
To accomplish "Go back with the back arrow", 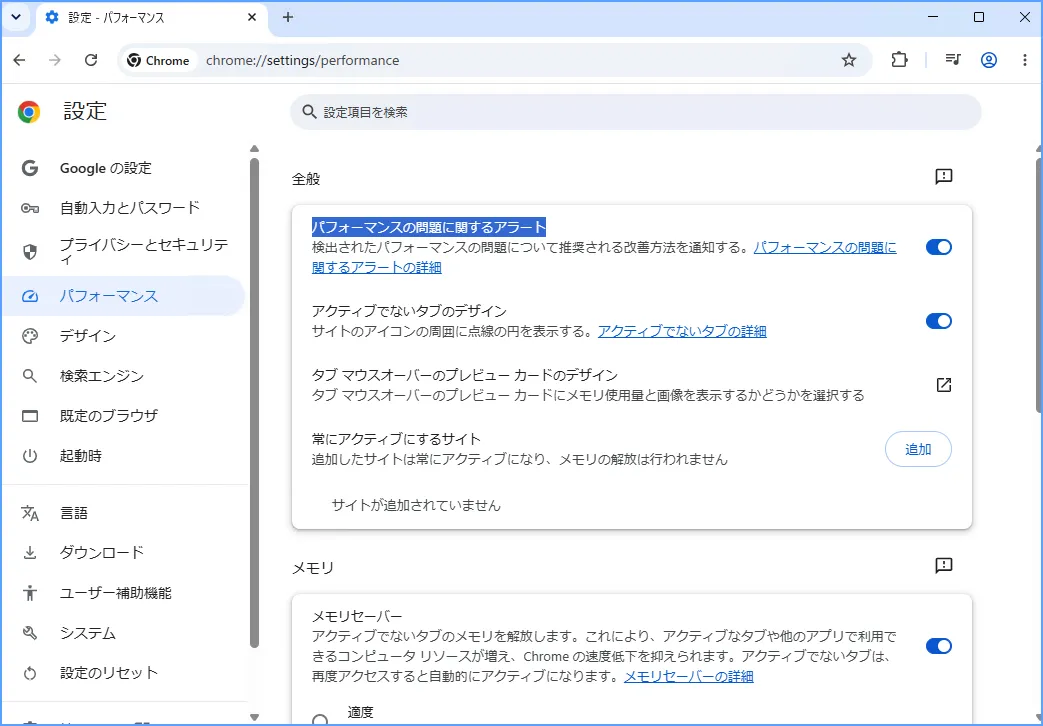I will tap(19, 60).
